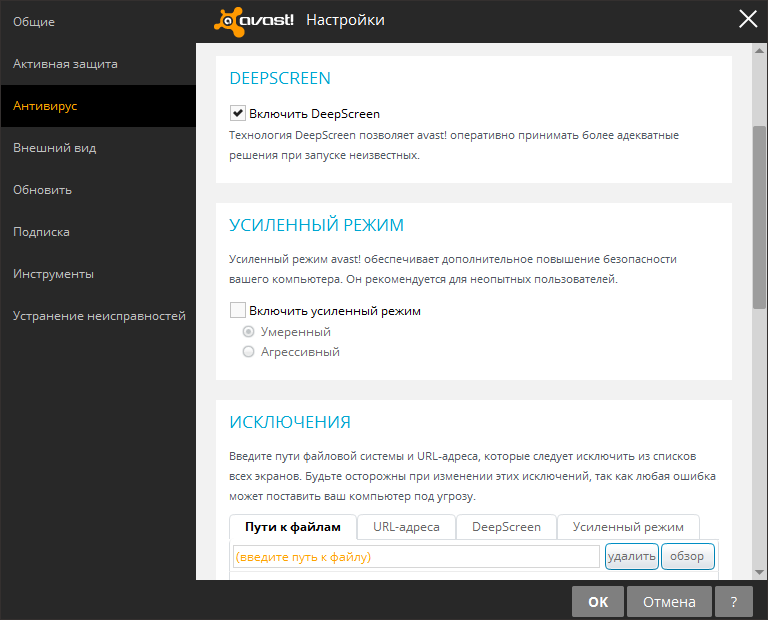Click the DEEPSCREEN section heading
768x620 pixels.
pos(280,78)
